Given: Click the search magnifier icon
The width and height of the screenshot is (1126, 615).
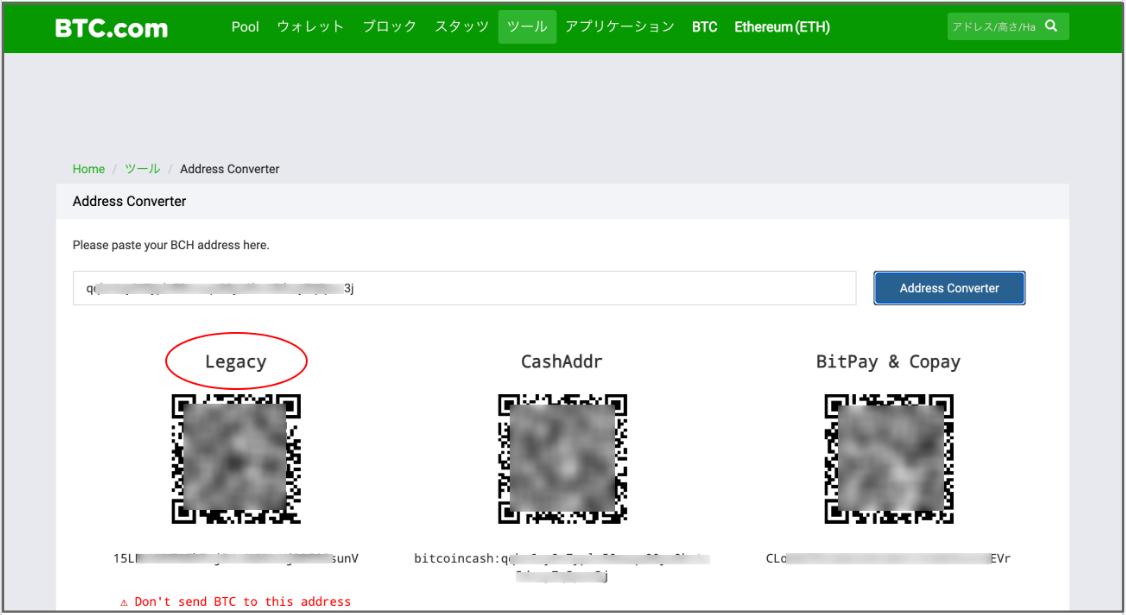Looking at the screenshot, I should pyautogui.click(x=1051, y=26).
